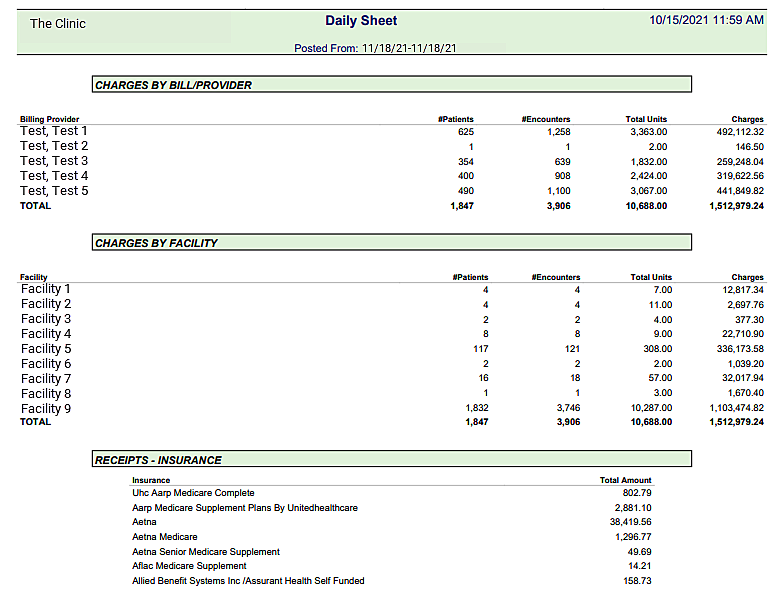Screen dimensions: 777x592
Task: Select the Charges By Bill/Provider section header
Action: (173, 85)
